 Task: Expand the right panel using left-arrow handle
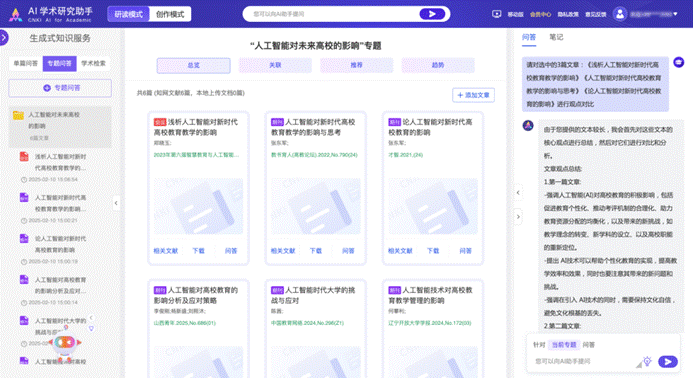(x=518, y=192)
